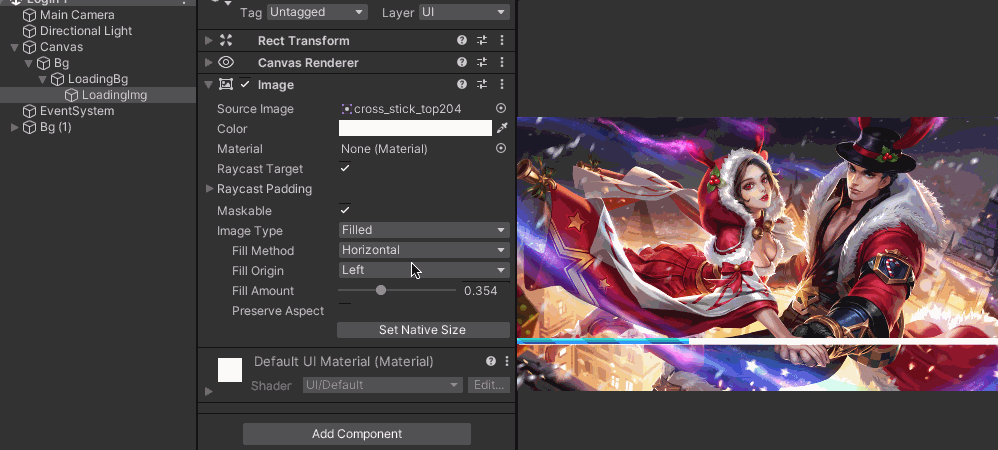Open Default UI Material help reference

click(x=491, y=361)
